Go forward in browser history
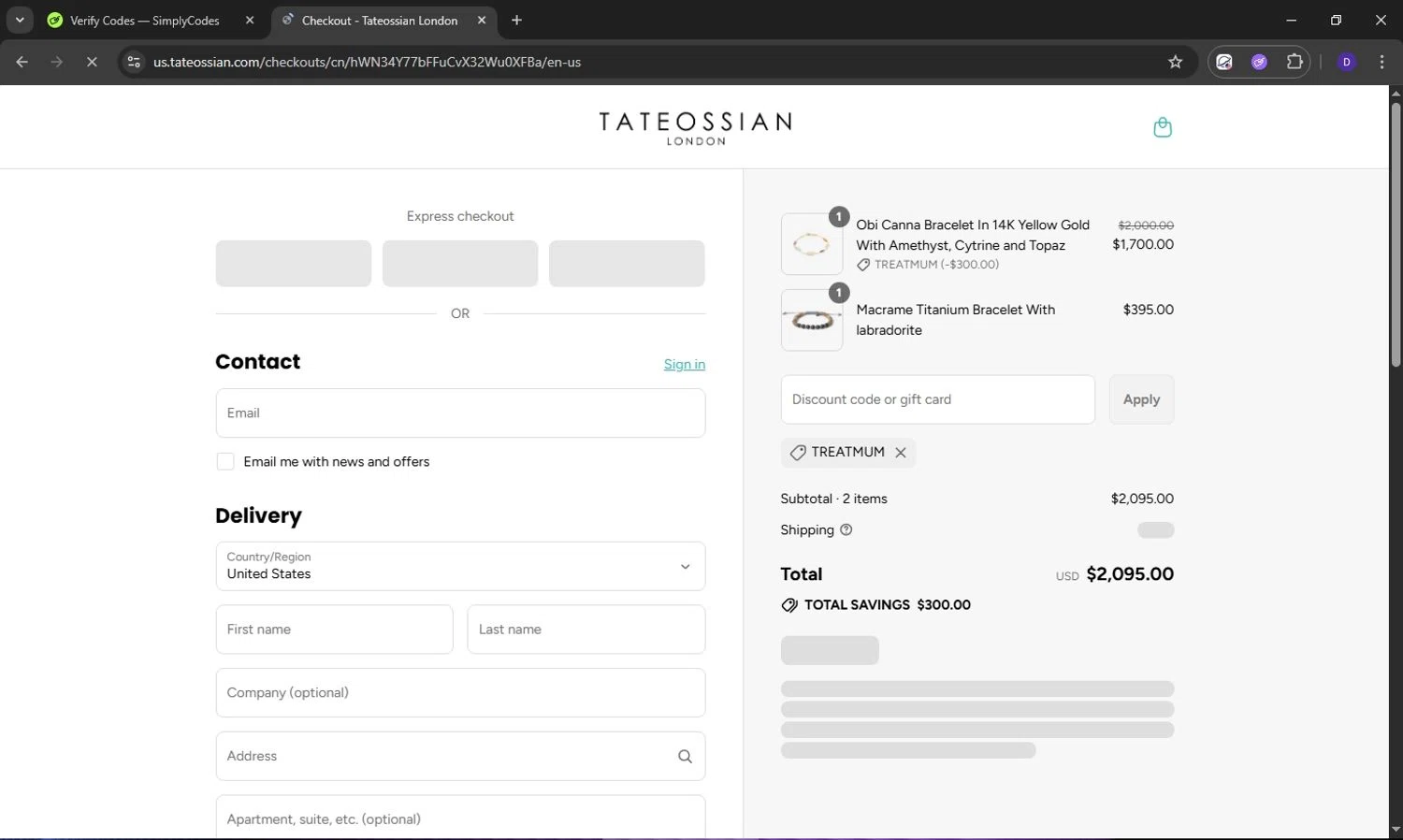 click(57, 62)
